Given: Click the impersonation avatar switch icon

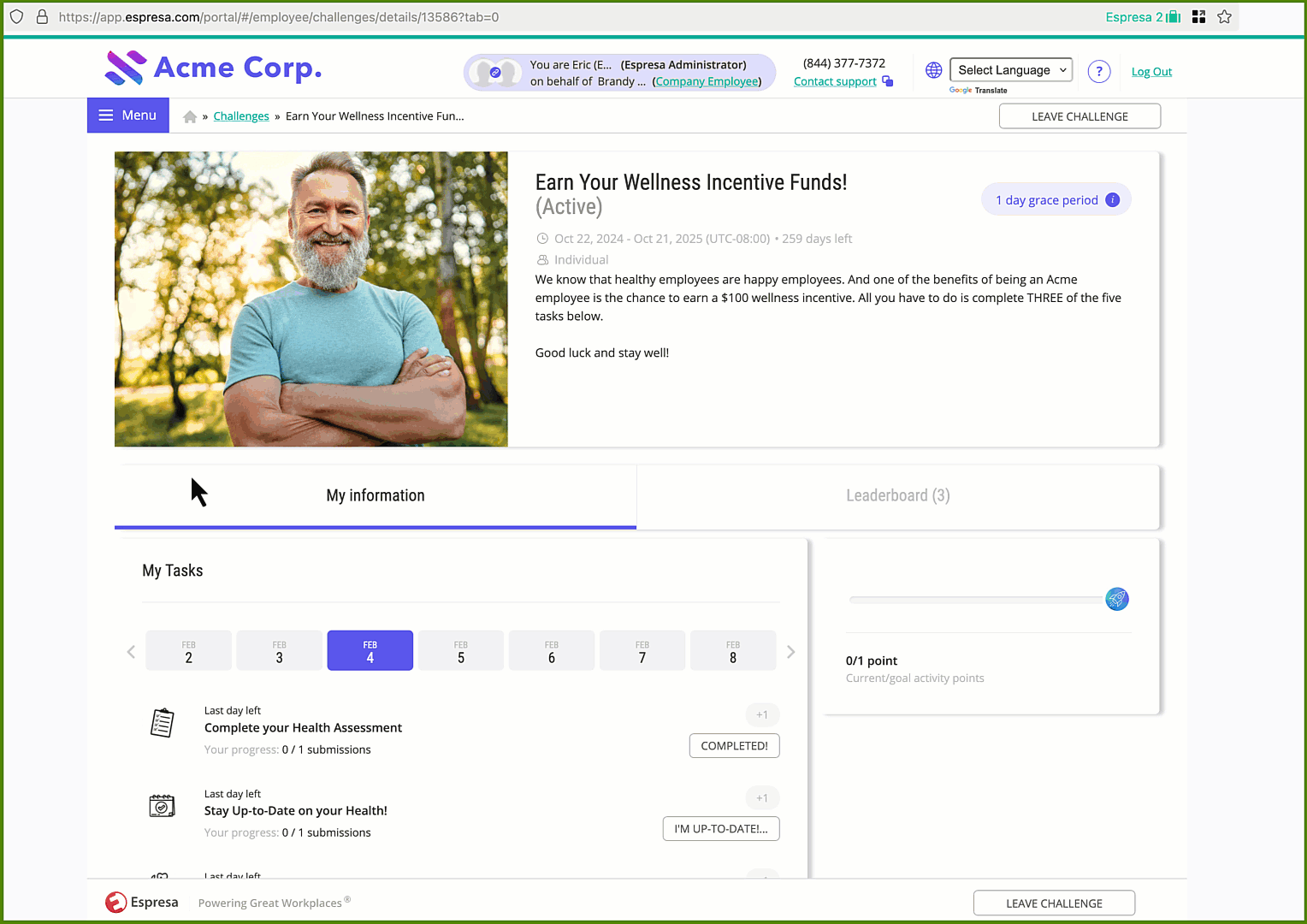Looking at the screenshot, I should [495, 73].
